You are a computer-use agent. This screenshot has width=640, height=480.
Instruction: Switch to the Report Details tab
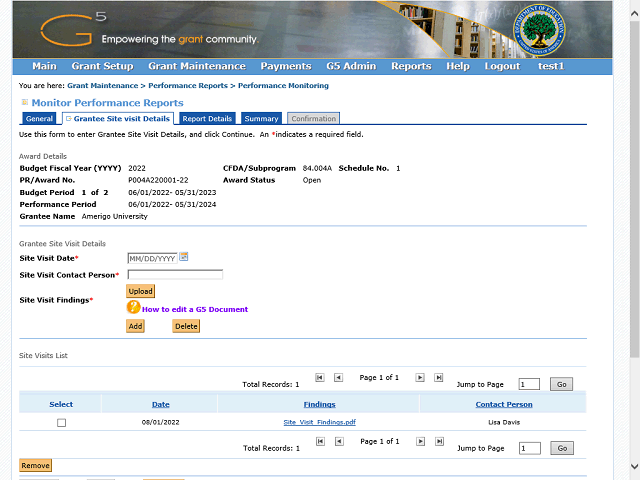point(207,119)
